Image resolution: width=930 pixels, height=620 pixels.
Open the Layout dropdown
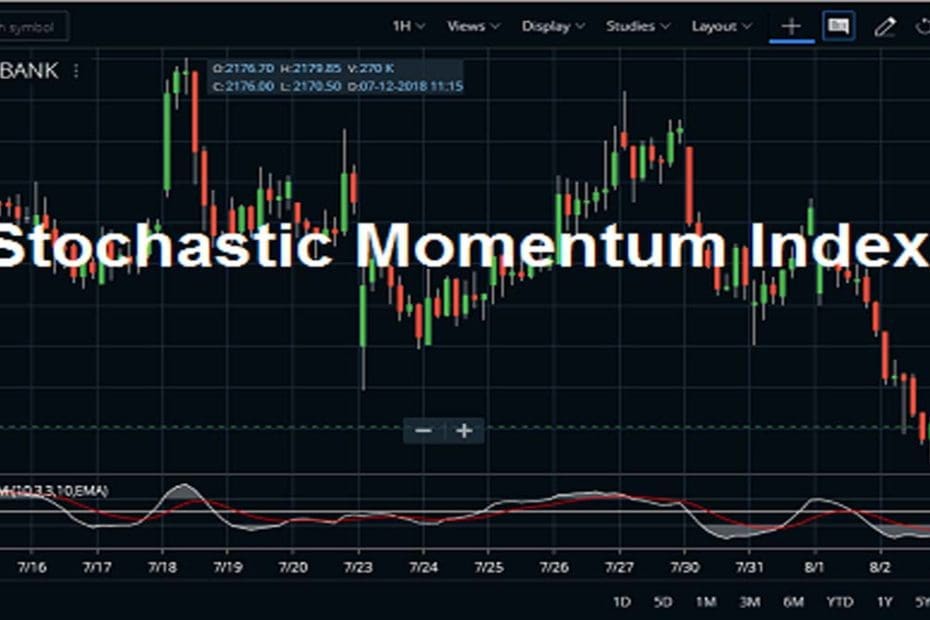(x=720, y=27)
